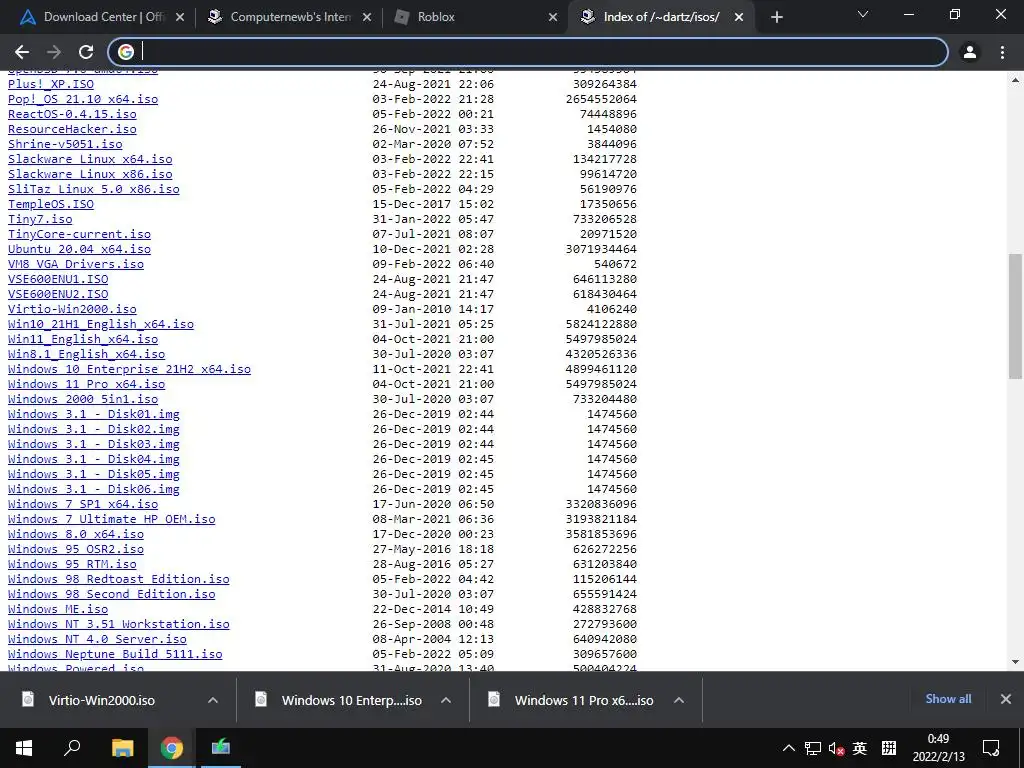Switch to the Roblox tab
This screenshot has width=1024, height=768.
pos(475,17)
